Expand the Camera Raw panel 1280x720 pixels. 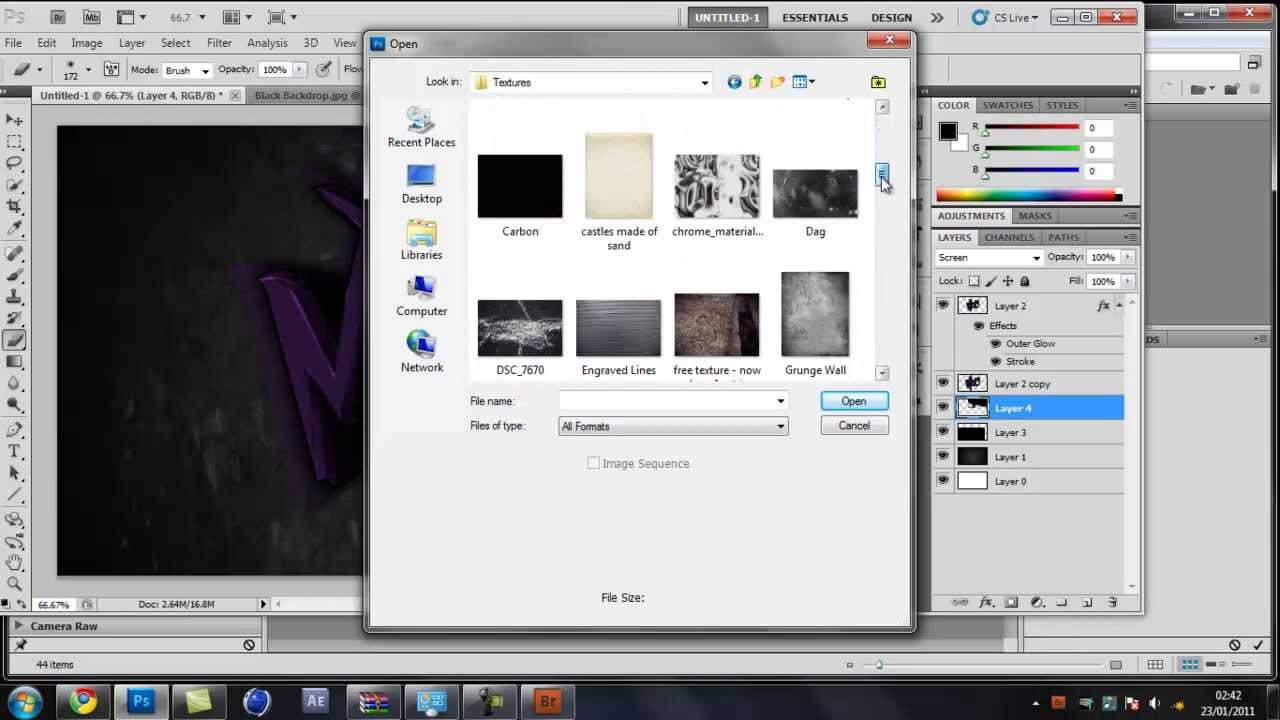(x=18, y=626)
